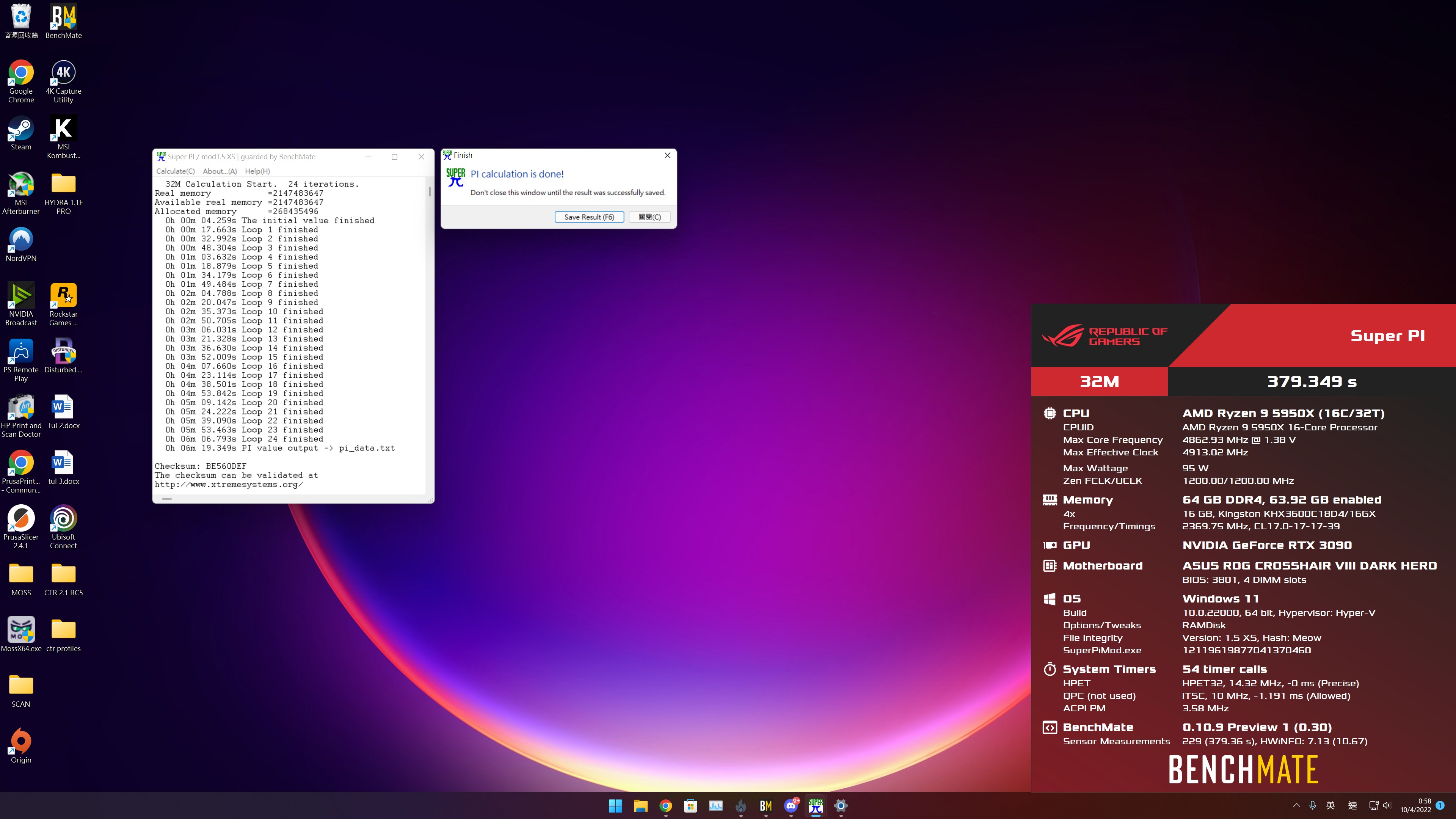Open Chrome from the taskbar
The image size is (1456, 819).
pos(666,806)
